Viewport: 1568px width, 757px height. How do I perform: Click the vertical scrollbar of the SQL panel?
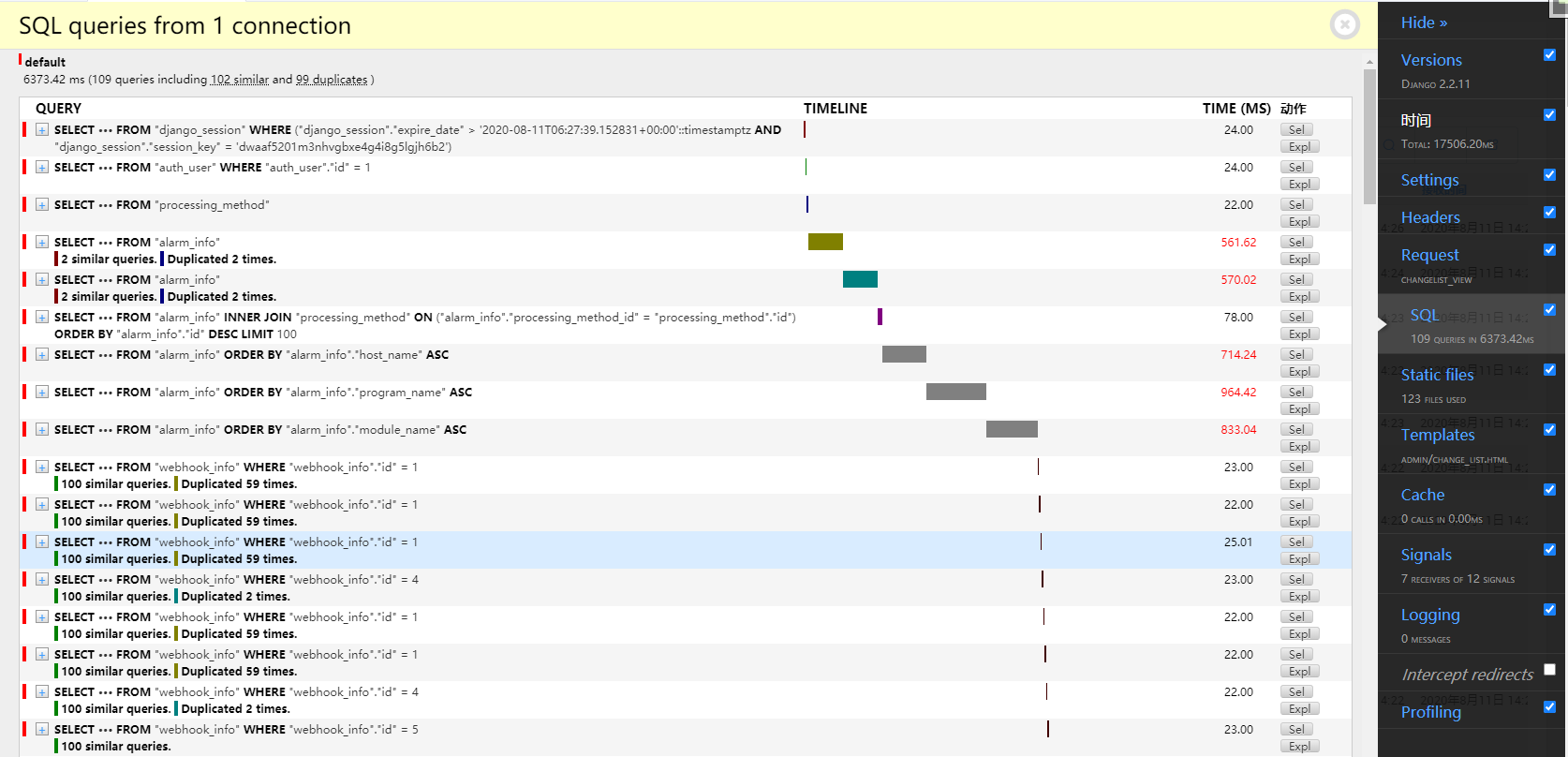click(1369, 139)
